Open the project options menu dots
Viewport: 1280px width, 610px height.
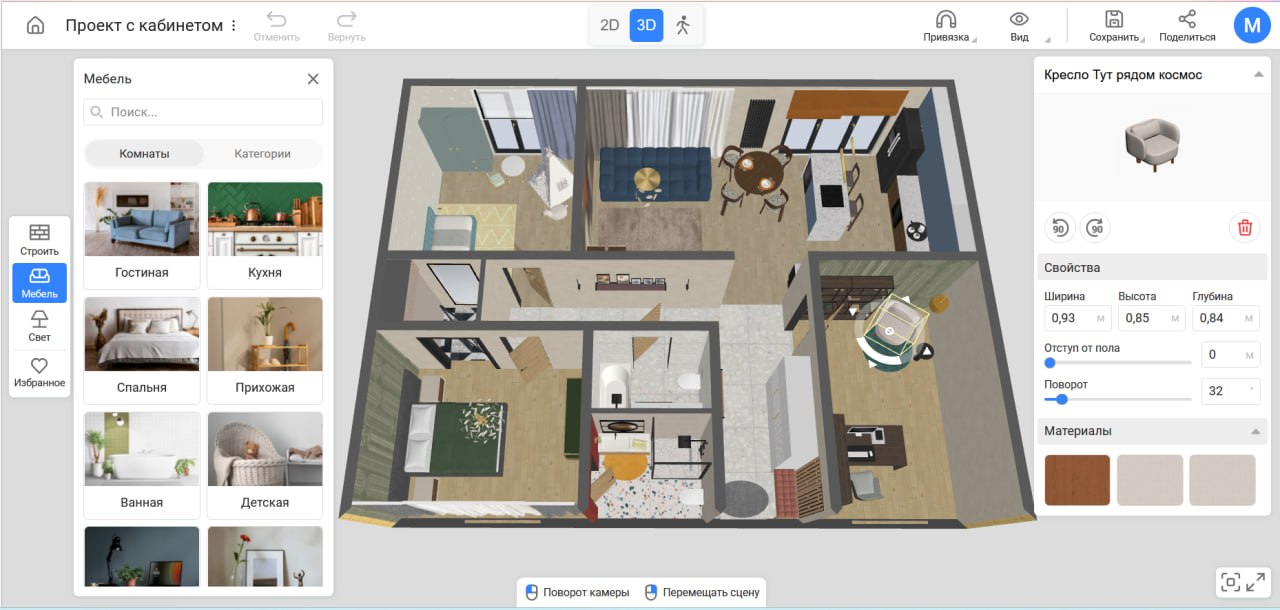click(234, 25)
